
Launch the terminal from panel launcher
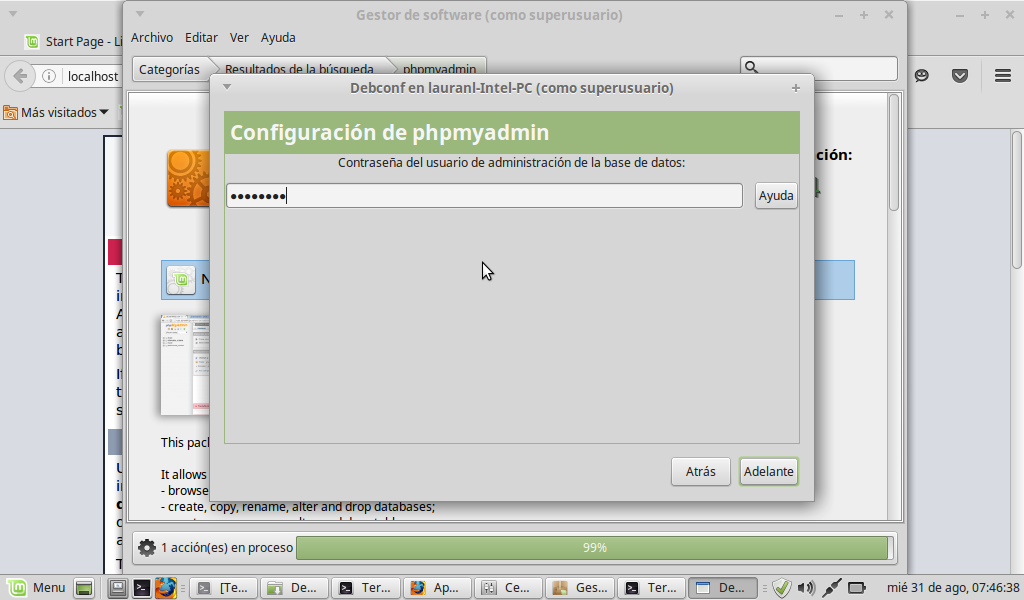tap(142, 588)
